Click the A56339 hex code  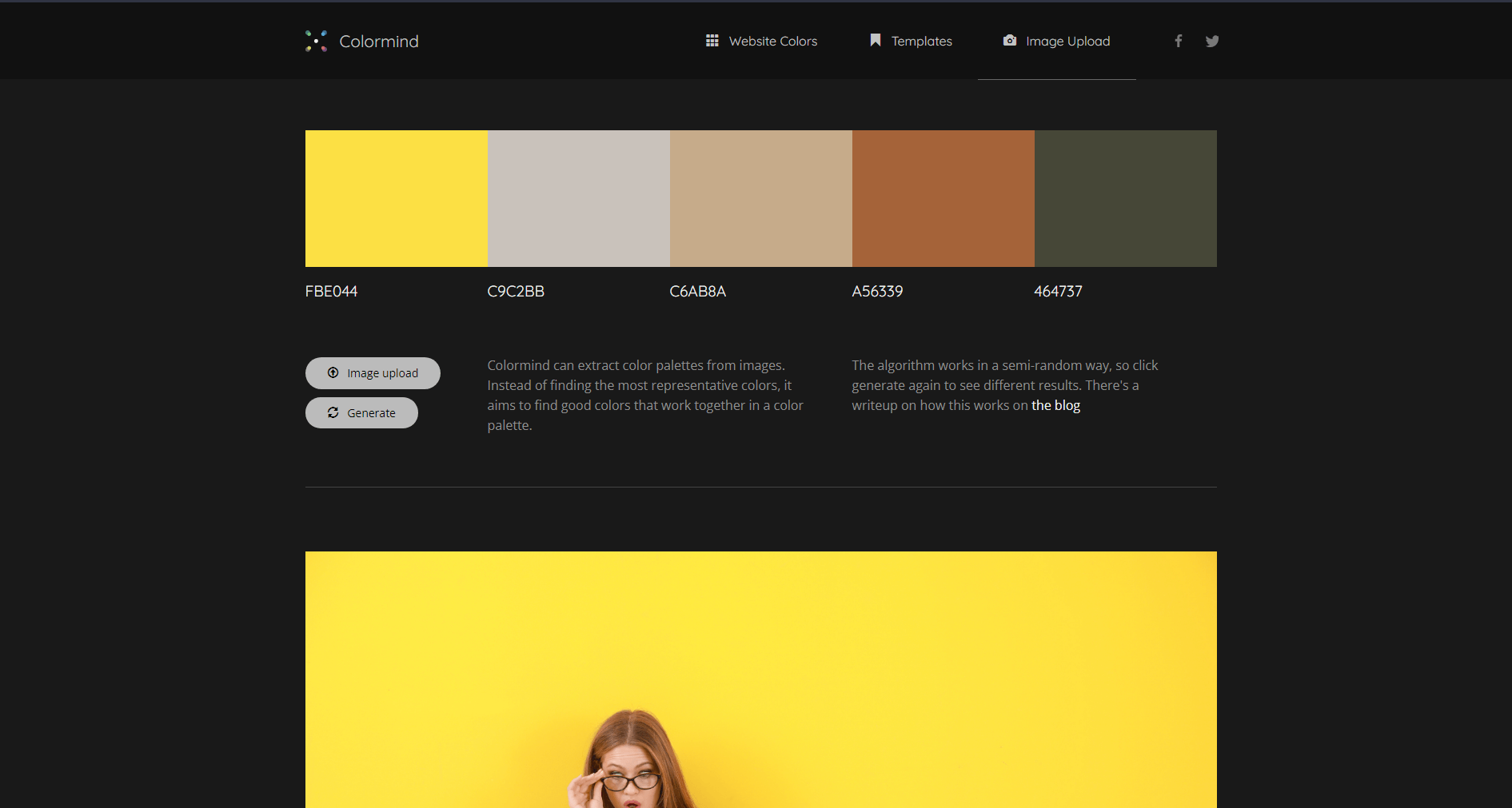(877, 292)
